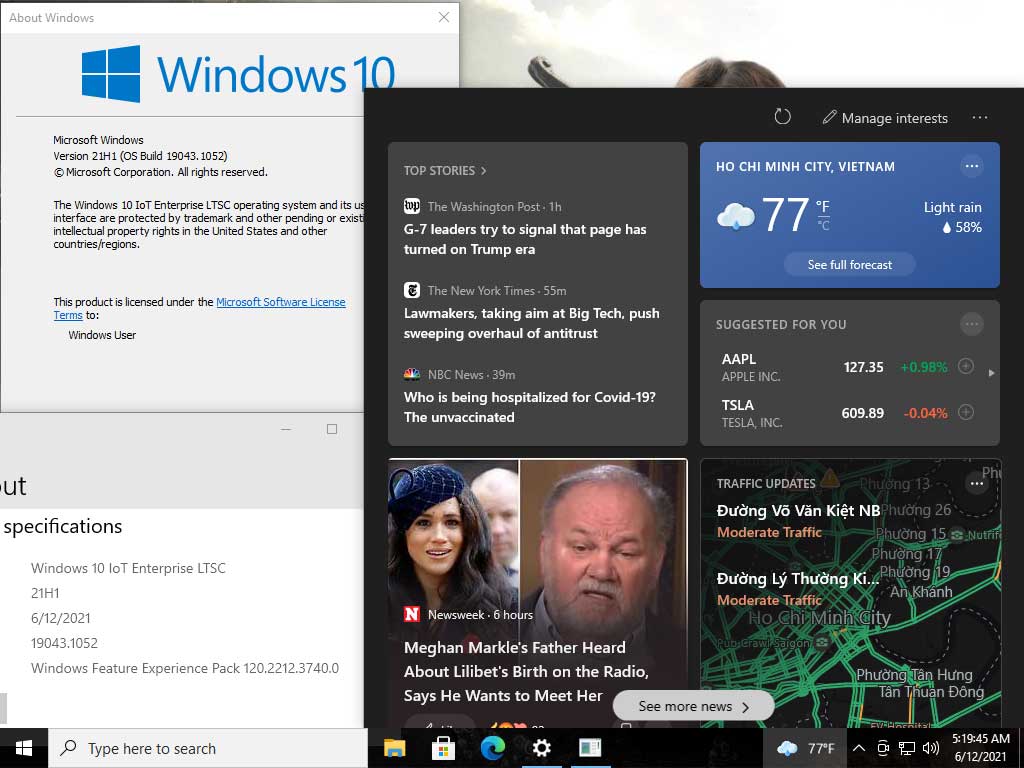The width and height of the screenshot is (1024, 768).
Task: Open Meghan Markle's Father Newsweek story
Action: (x=526, y=671)
